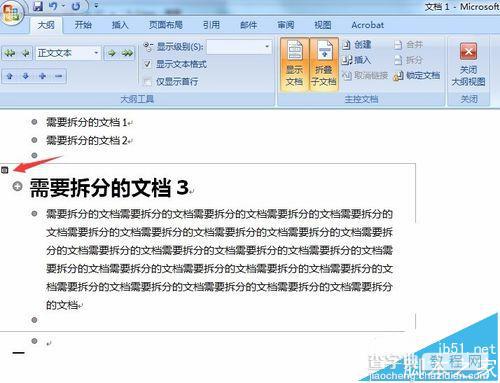This screenshot has width=500, height=383.
Task: Open the 正文文本 outline level dropdown
Action: pos(96,53)
